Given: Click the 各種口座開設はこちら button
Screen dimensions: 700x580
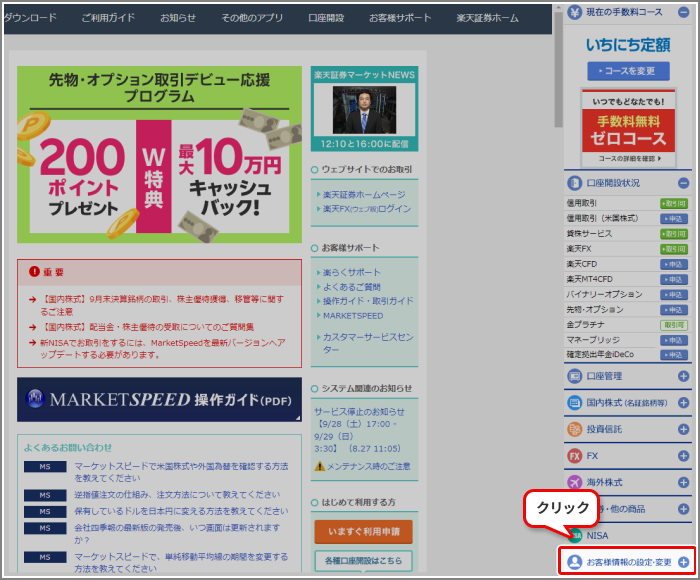Looking at the screenshot, I should coord(363,561).
